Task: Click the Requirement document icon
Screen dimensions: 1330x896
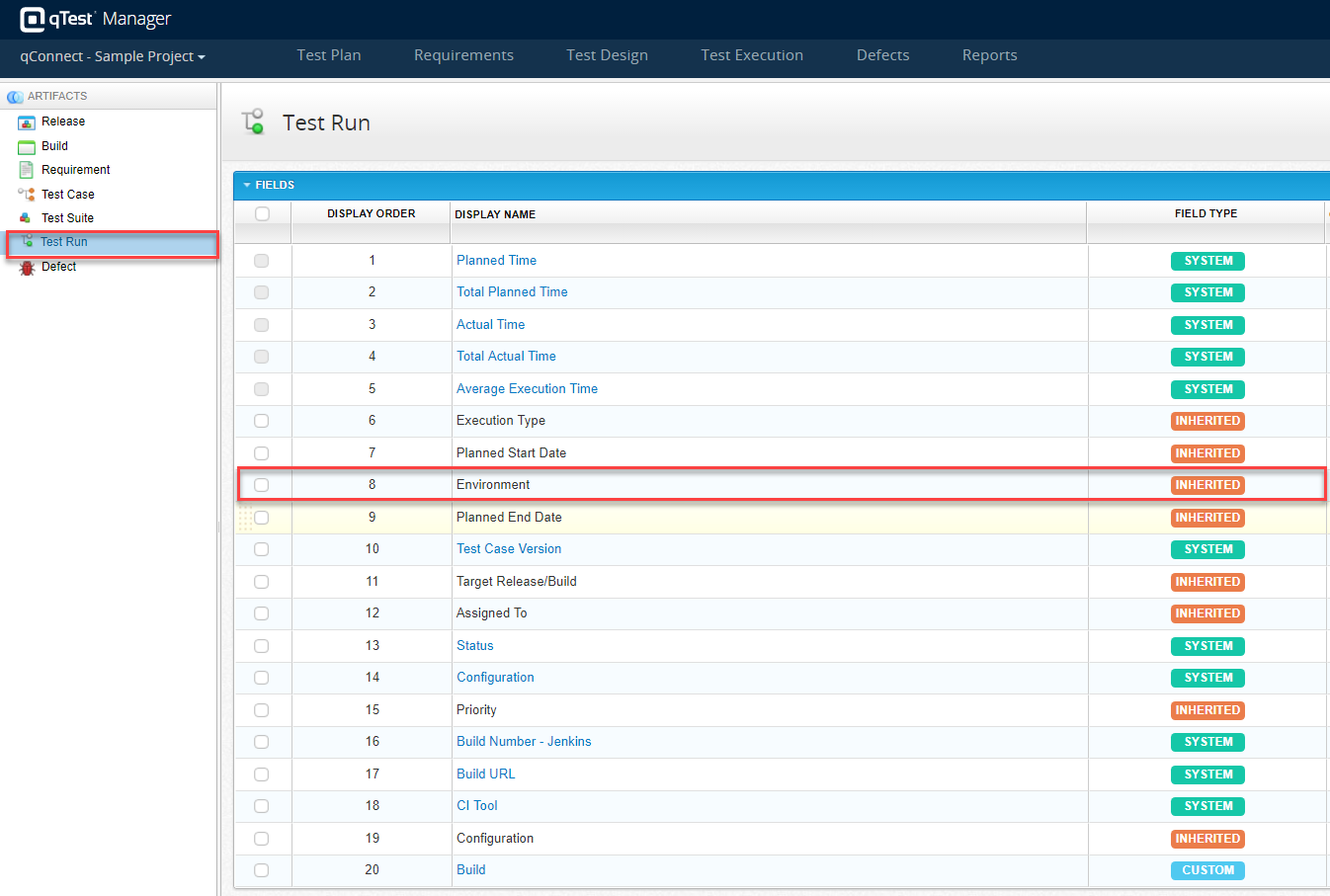Action: click(27, 170)
